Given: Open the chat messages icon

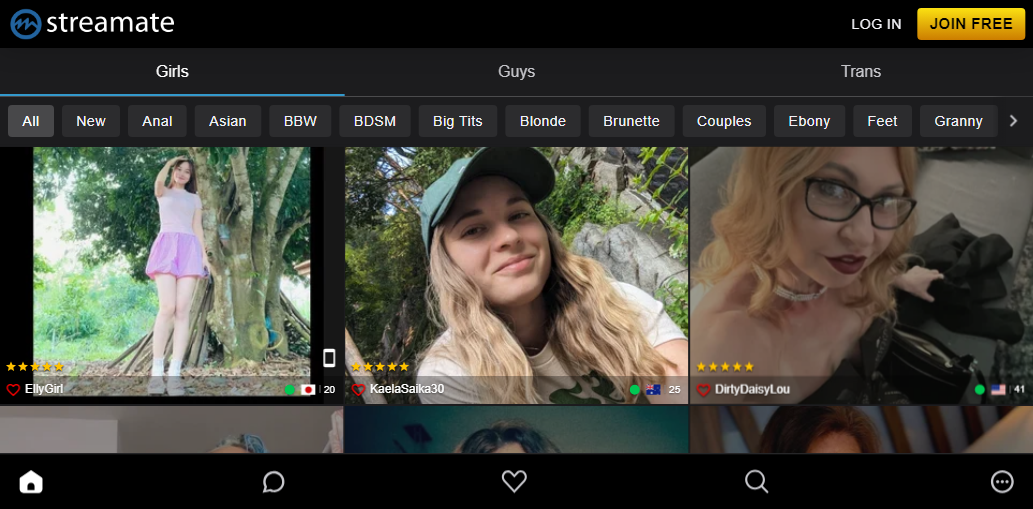Looking at the screenshot, I should (273, 482).
